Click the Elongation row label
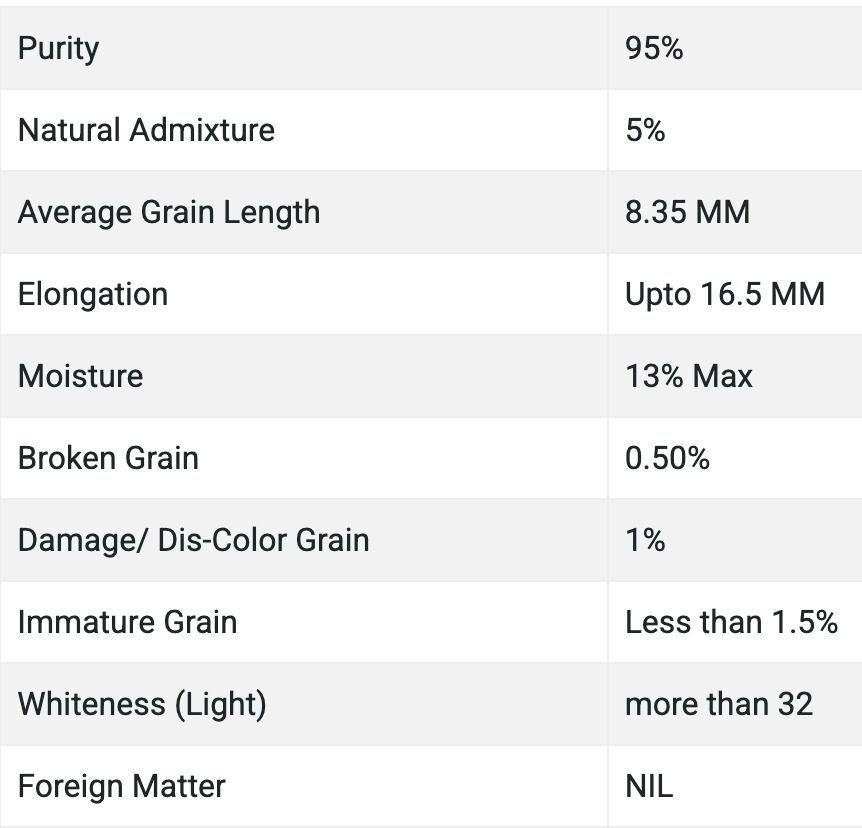The image size is (862, 828). click(93, 294)
